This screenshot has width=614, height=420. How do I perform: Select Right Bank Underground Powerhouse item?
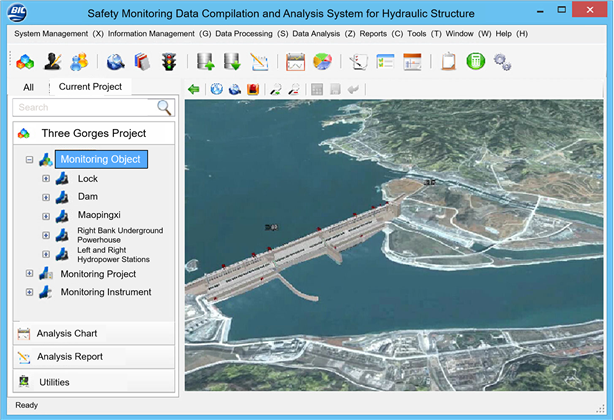click(x=120, y=235)
